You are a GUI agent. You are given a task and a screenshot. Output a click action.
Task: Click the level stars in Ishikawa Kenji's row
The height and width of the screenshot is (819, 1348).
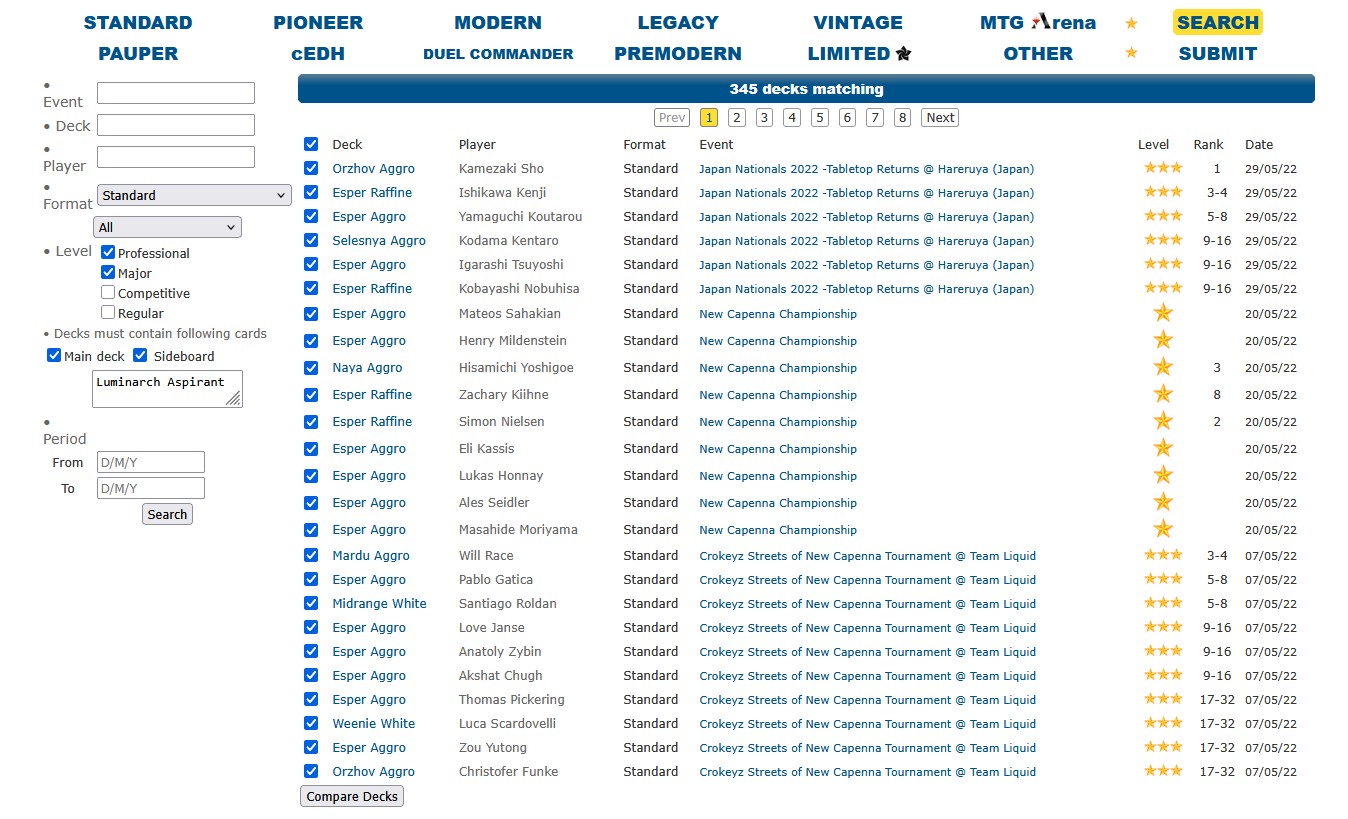[1163, 192]
